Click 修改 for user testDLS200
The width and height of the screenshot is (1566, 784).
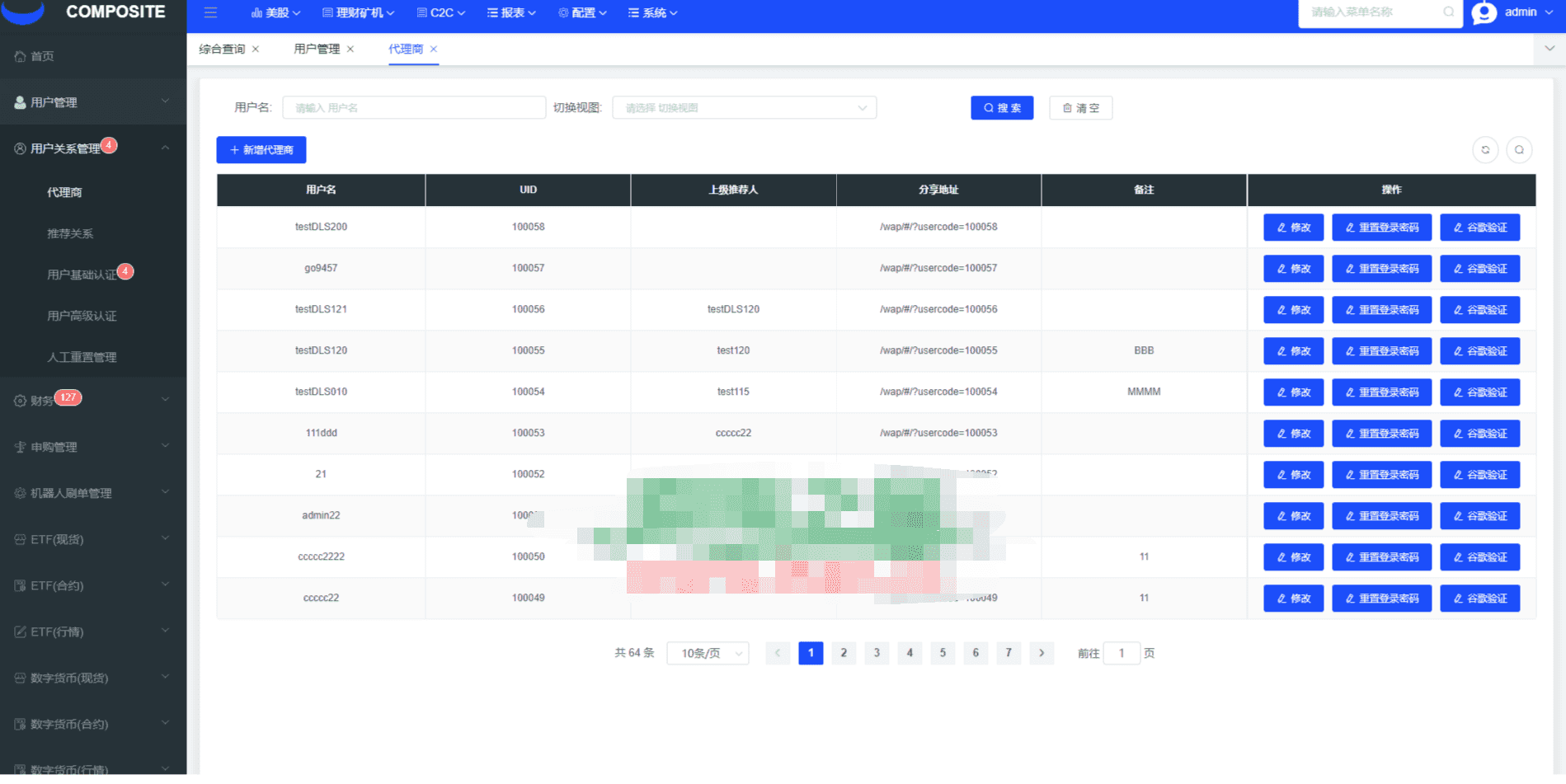coord(1293,228)
